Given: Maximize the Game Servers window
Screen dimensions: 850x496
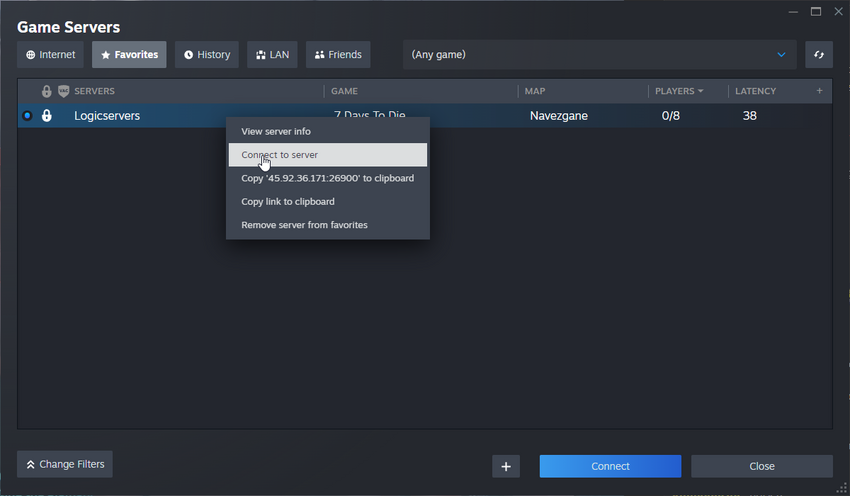Looking at the screenshot, I should pos(815,11).
